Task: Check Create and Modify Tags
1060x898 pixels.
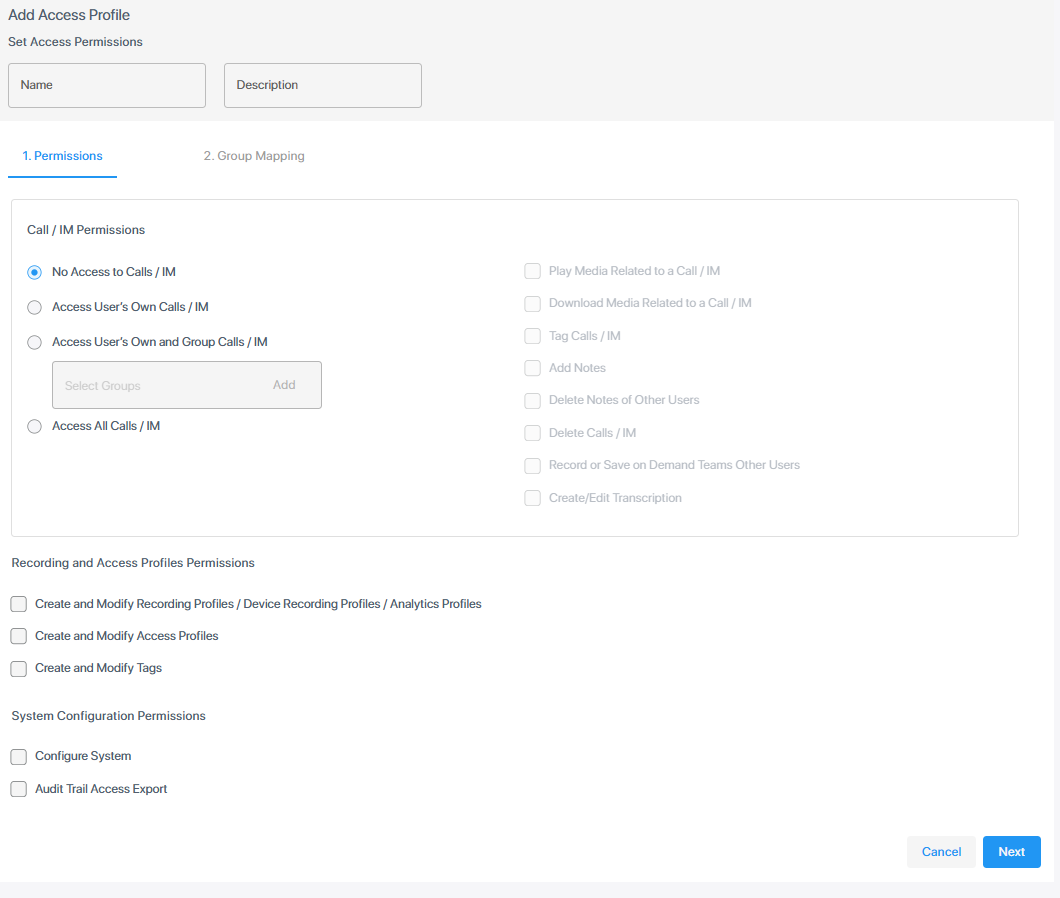Action: click(19, 668)
